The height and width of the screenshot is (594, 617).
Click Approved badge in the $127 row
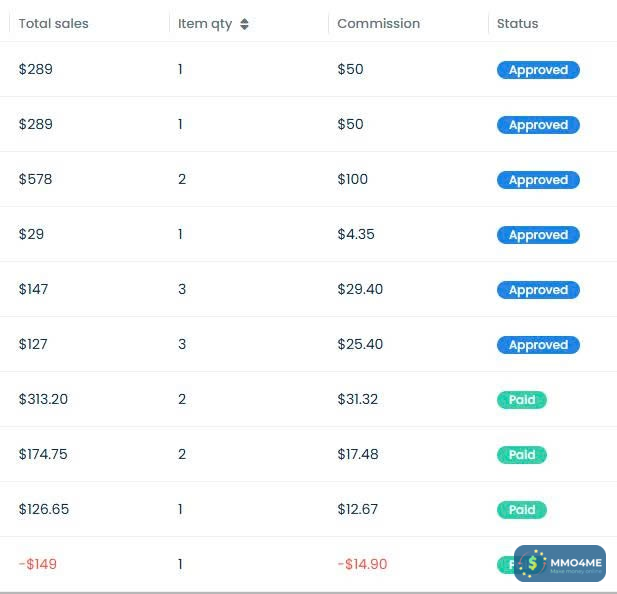538,345
